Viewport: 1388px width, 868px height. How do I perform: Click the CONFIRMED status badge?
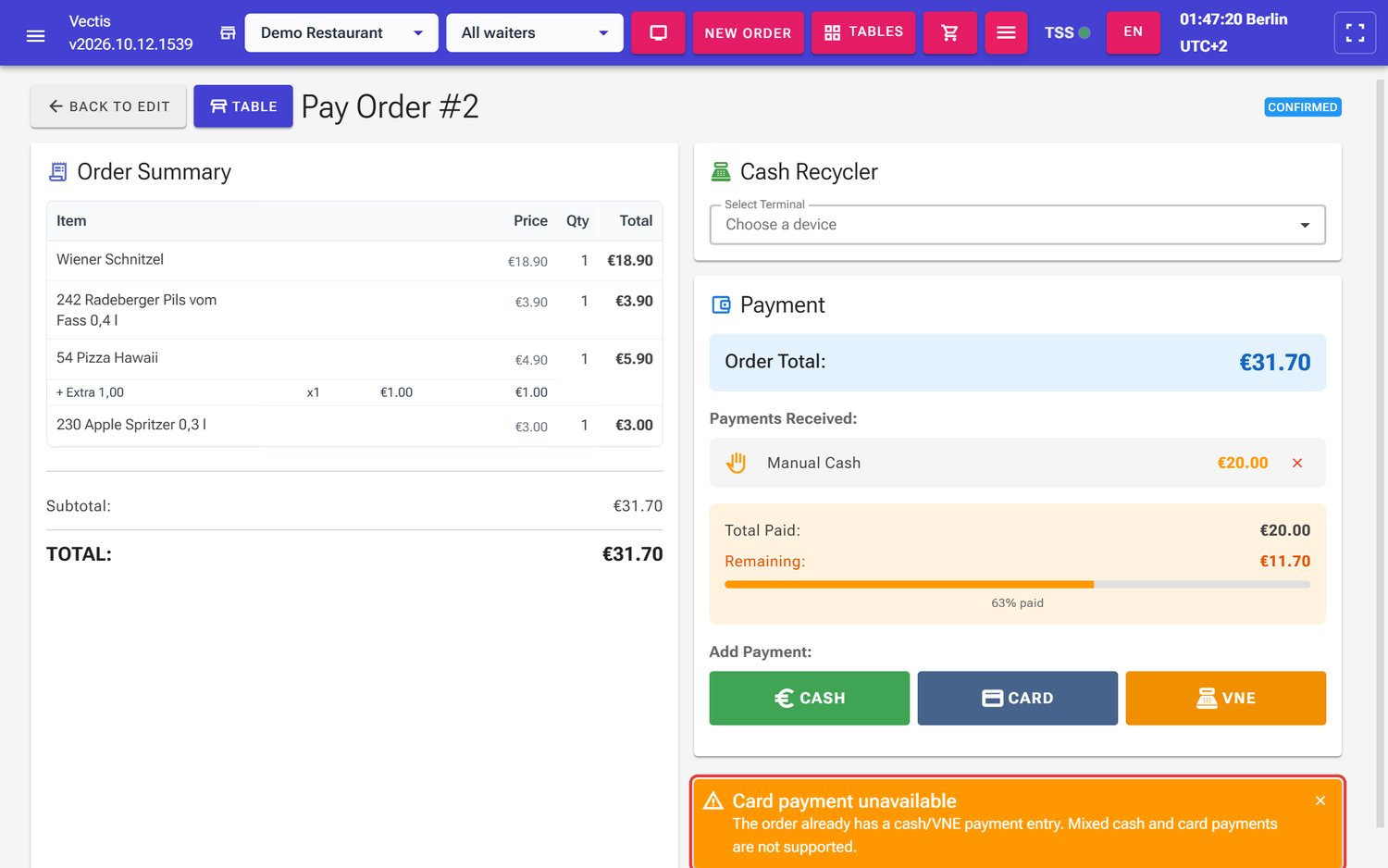click(x=1303, y=107)
